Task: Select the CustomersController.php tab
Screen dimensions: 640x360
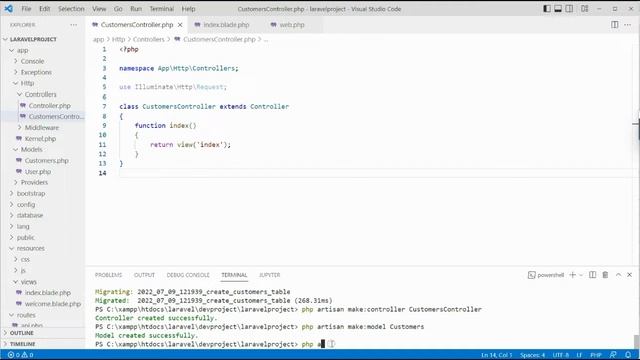Action: (x=137, y=25)
